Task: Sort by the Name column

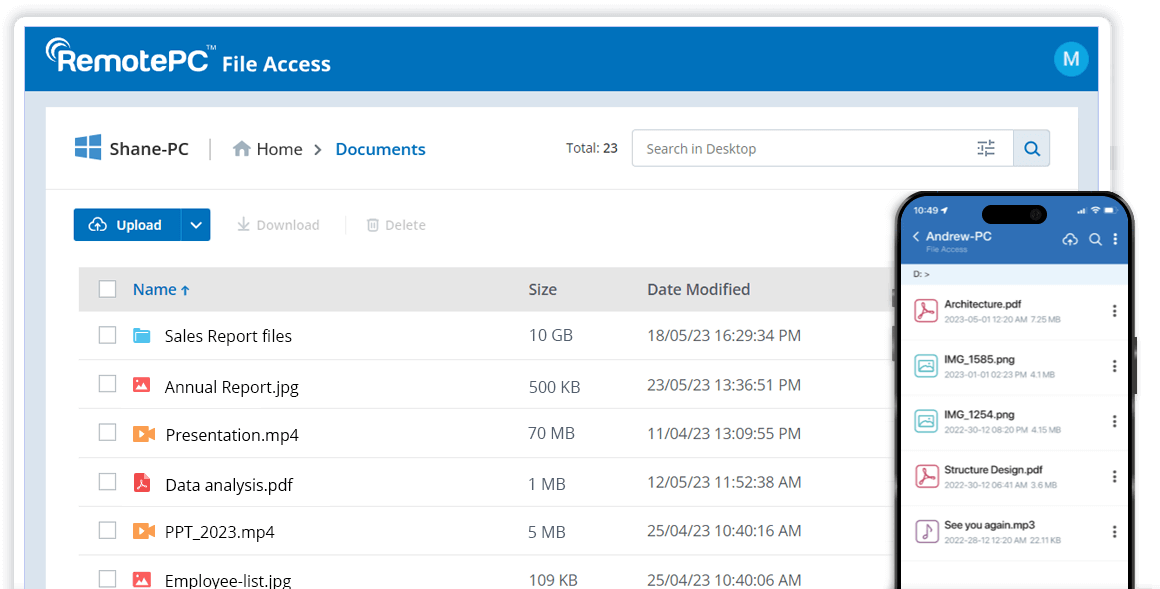Action: click(161, 289)
